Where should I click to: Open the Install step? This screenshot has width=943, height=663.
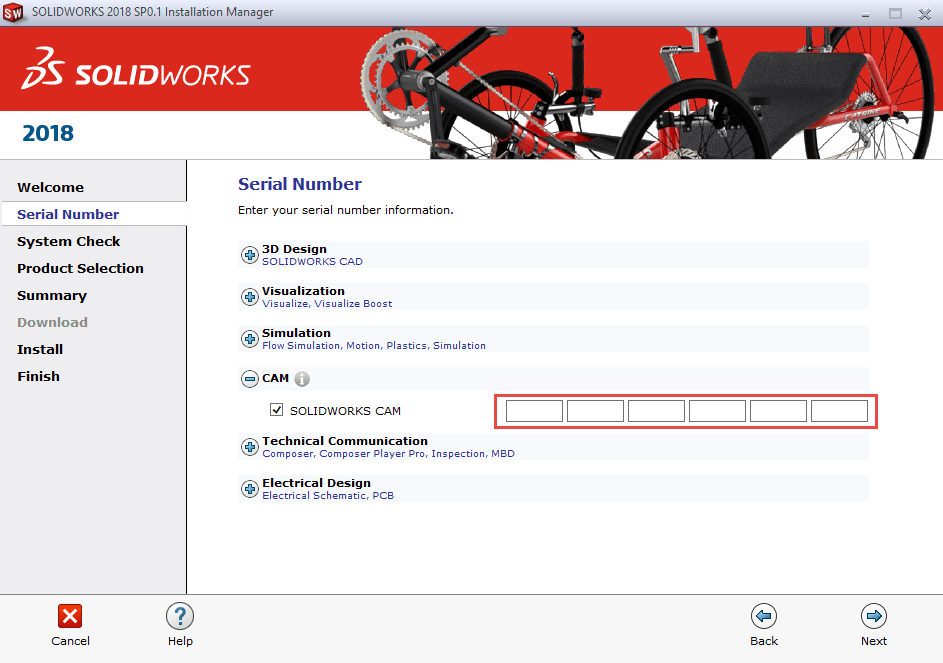pyautogui.click(x=40, y=350)
